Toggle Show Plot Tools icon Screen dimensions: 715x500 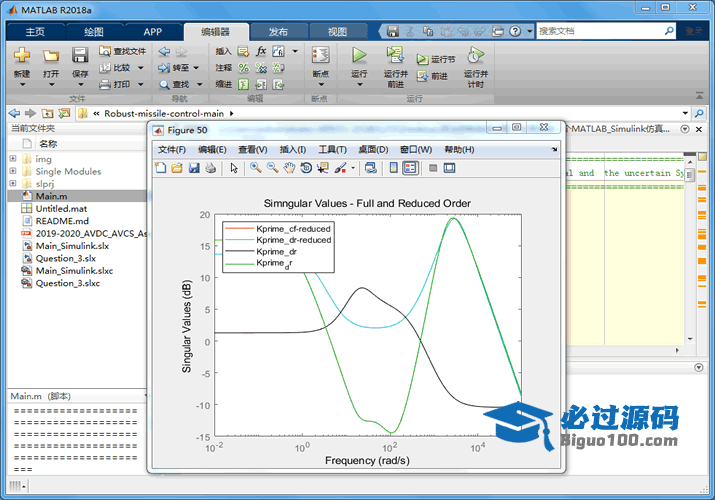click(450, 168)
